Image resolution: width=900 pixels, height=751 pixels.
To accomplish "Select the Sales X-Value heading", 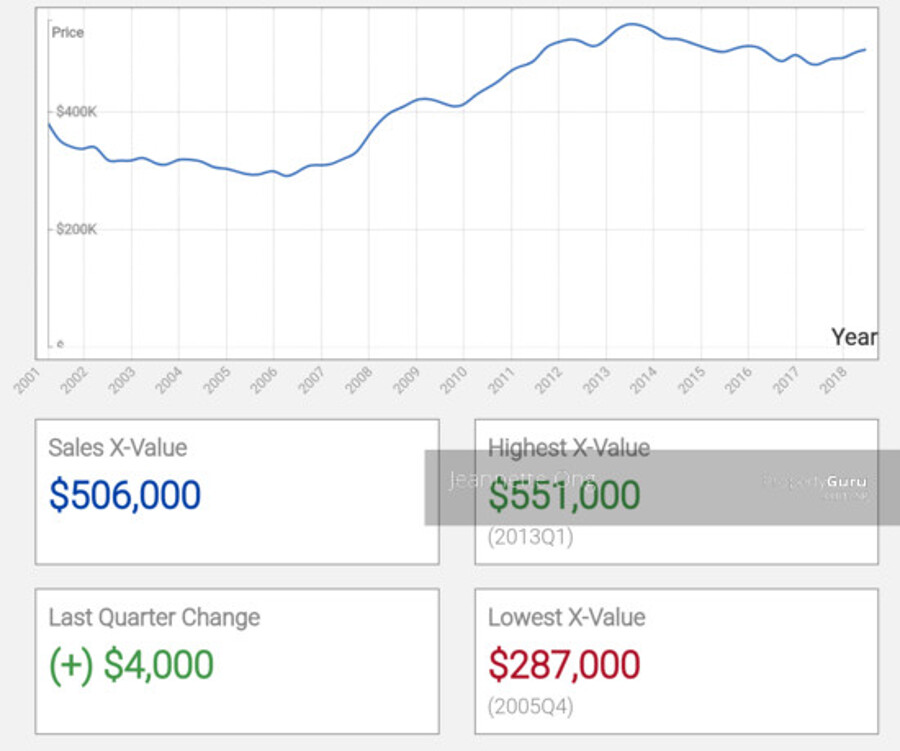I will click(x=117, y=448).
